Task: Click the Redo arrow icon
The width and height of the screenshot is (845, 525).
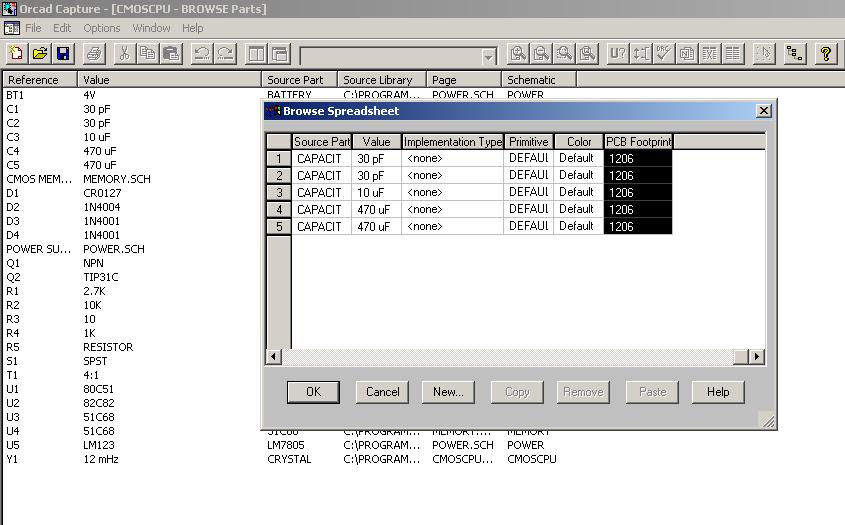Action: pyautogui.click(x=225, y=54)
